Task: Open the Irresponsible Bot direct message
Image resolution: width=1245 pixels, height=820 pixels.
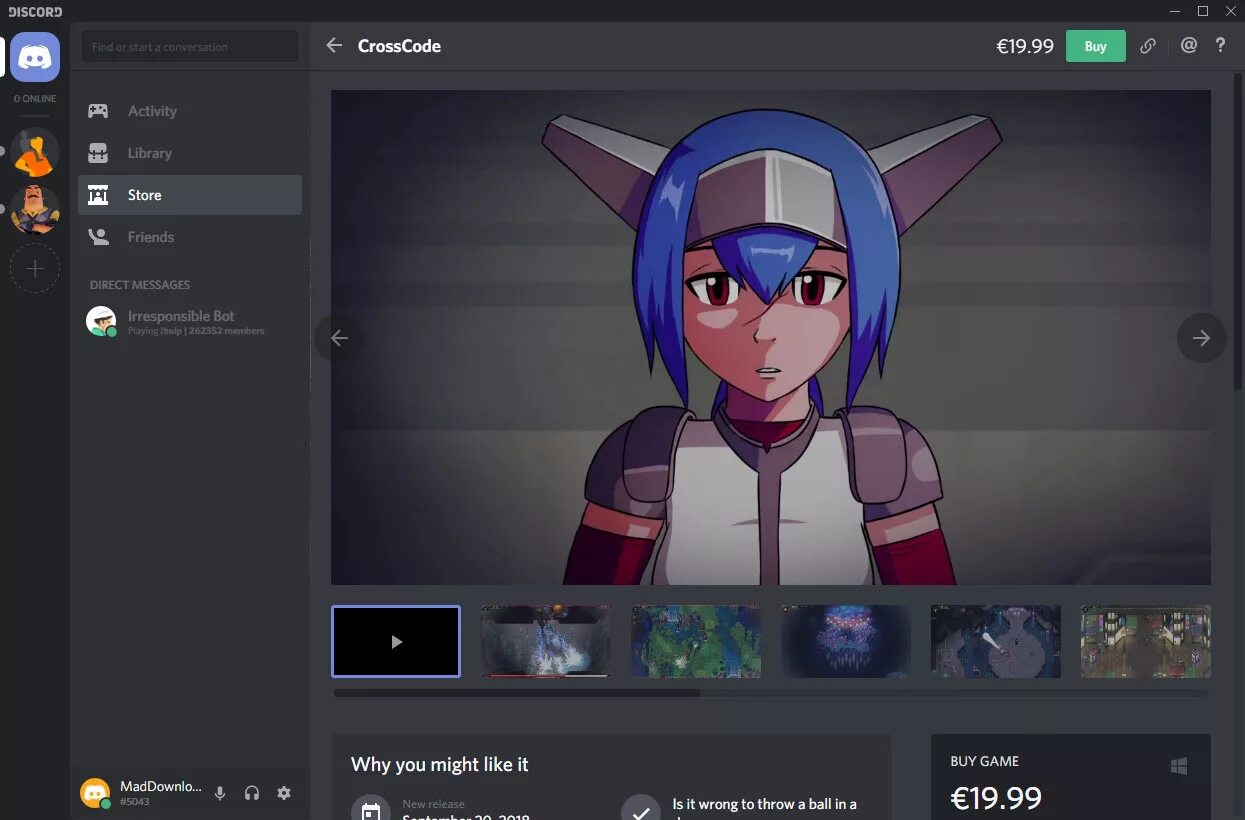Action: point(190,321)
